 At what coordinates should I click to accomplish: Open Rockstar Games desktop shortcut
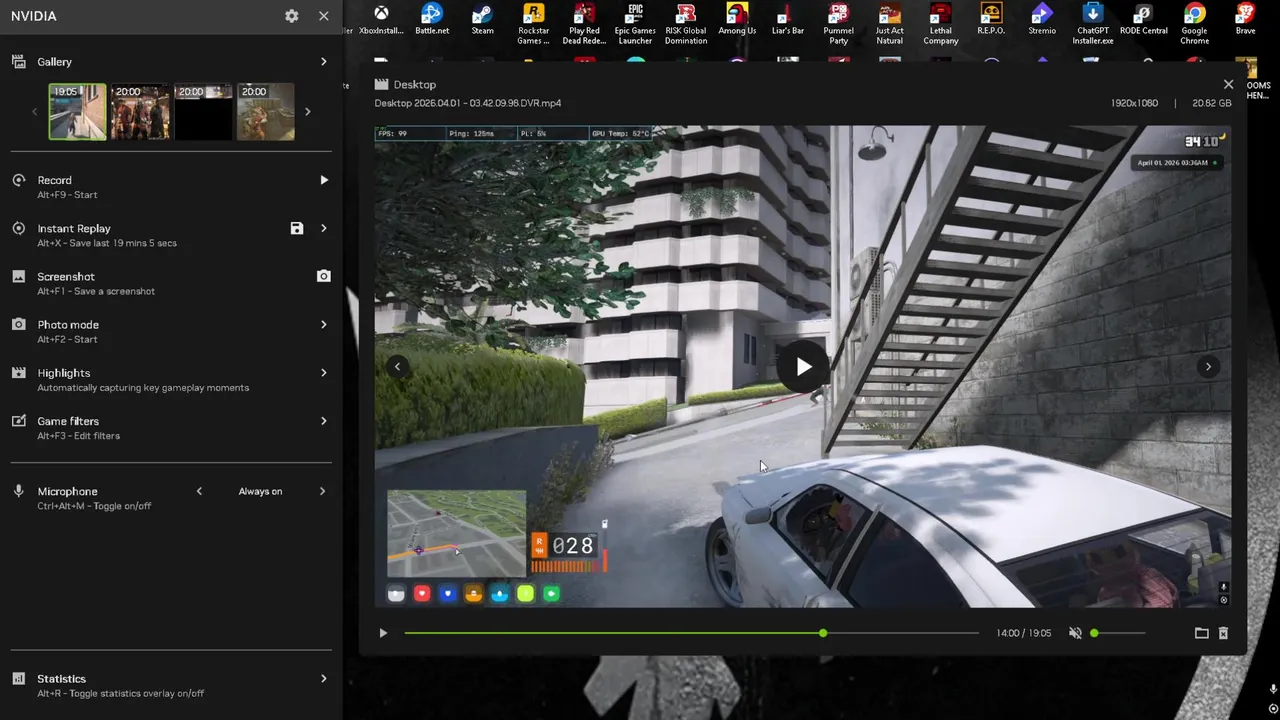533,24
